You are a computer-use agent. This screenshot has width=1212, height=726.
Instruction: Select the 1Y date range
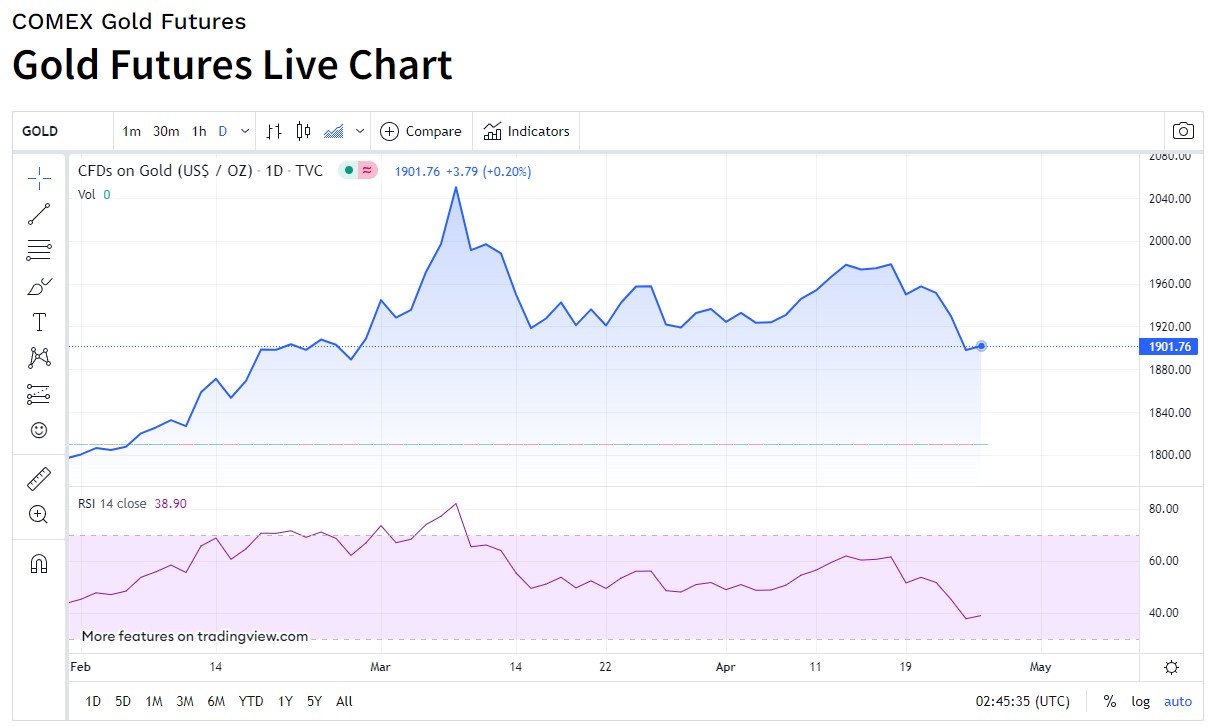pyautogui.click(x=285, y=701)
